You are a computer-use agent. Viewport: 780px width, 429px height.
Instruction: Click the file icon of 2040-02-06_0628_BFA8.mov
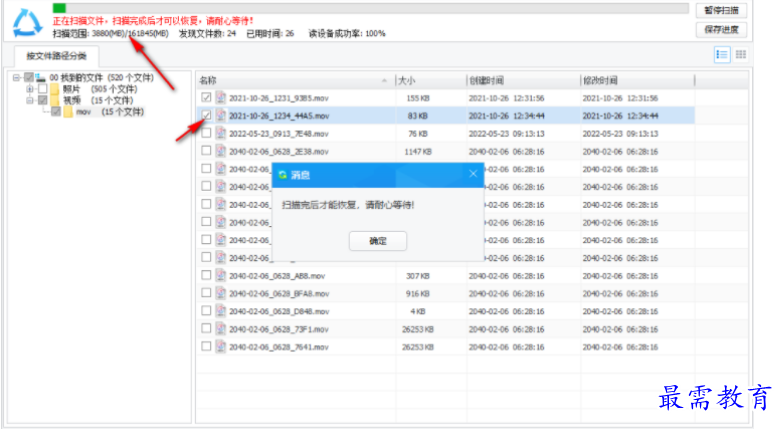pos(221,294)
